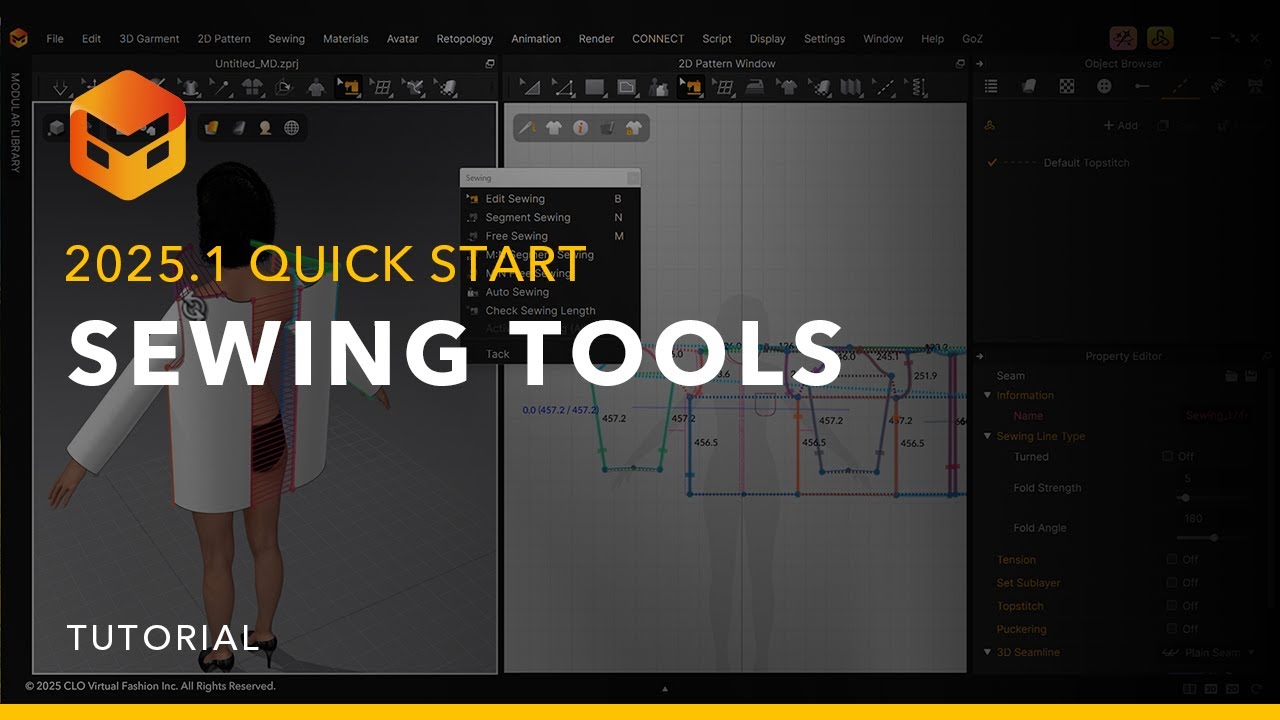
Task: Enable the Topstitch checkbox in Property Editor
Action: 1172,605
